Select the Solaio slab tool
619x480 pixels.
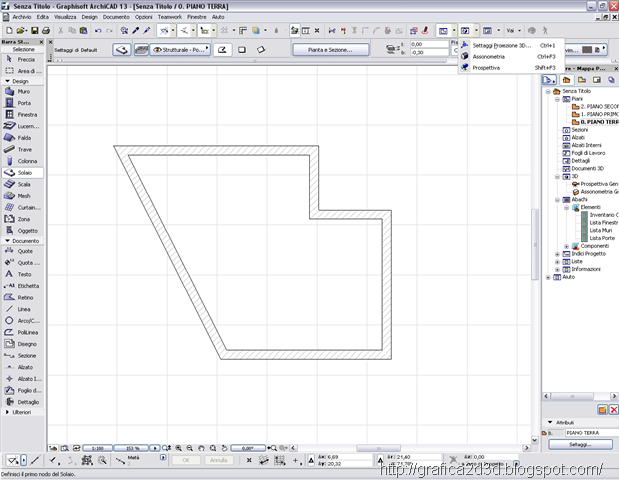(23, 172)
